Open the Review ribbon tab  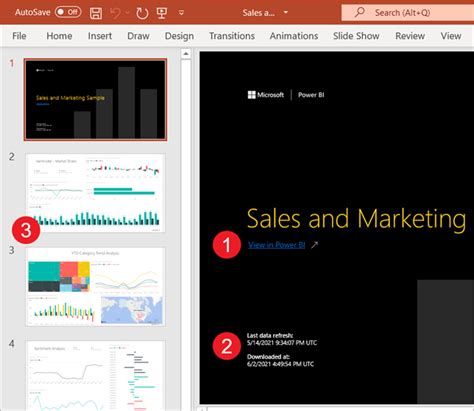(410, 36)
